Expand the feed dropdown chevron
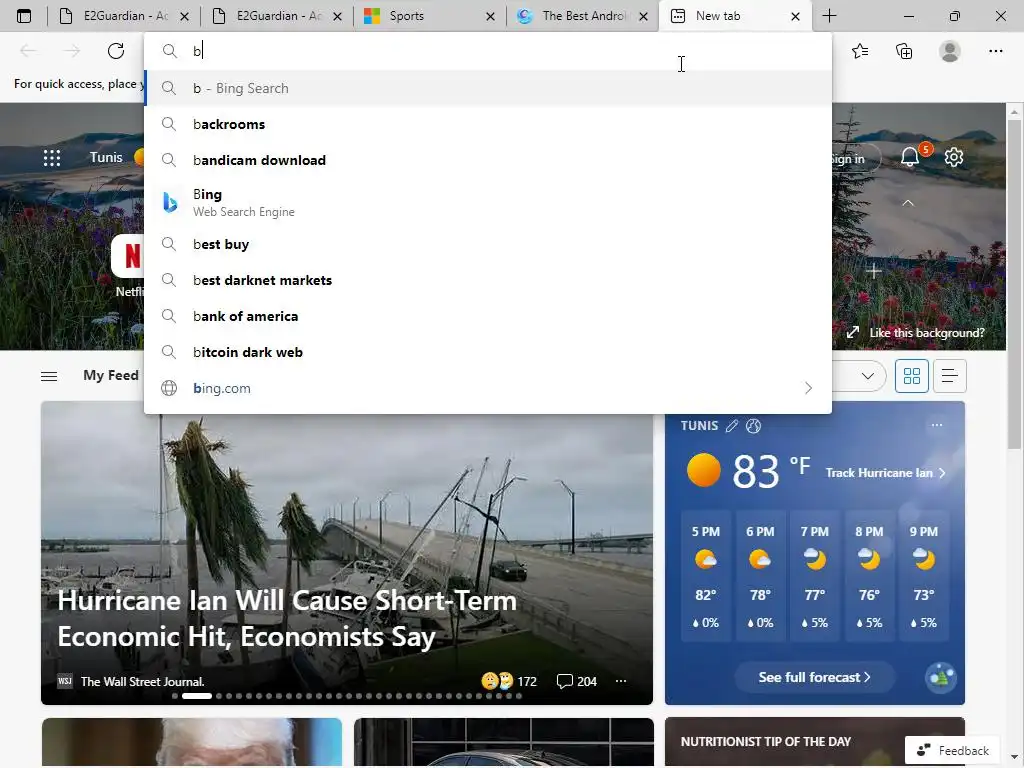The image size is (1024, 768). (x=867, y=376)
